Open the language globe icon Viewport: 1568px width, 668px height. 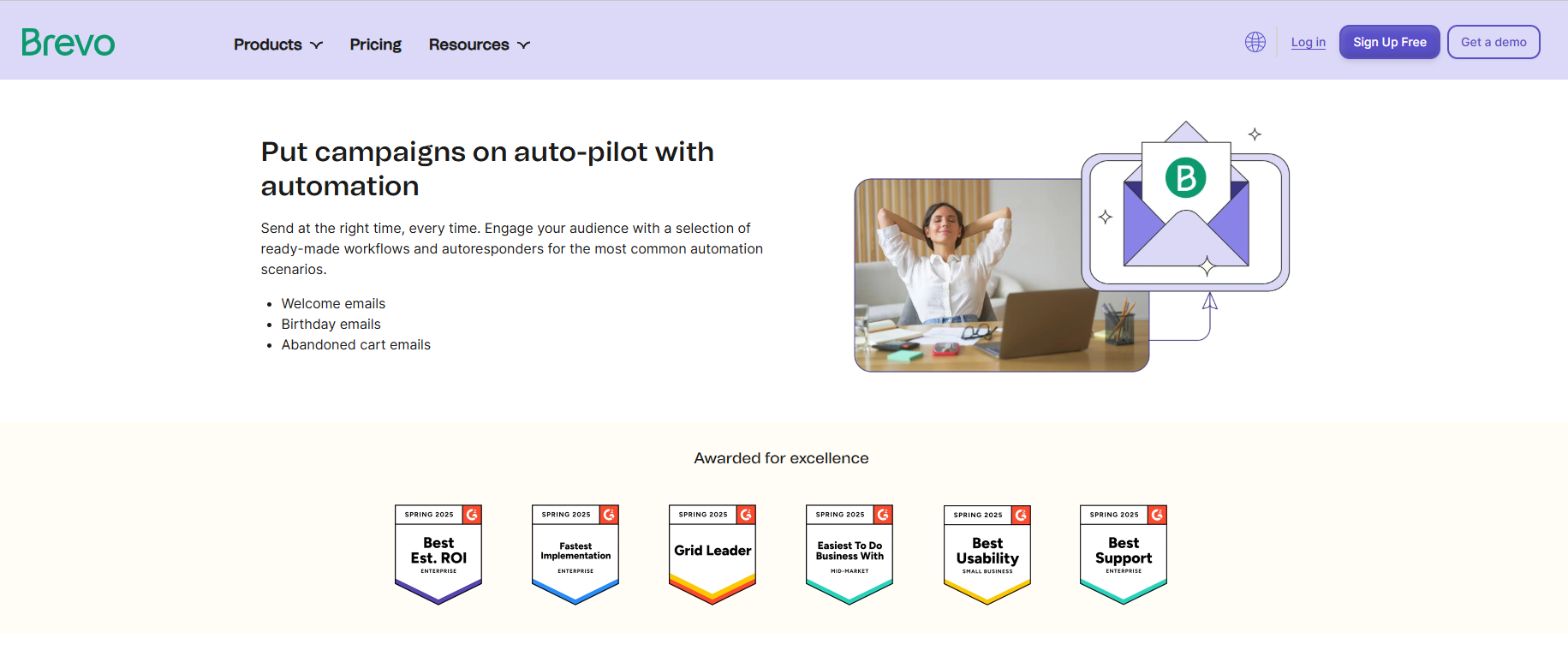pos(1255,42)
